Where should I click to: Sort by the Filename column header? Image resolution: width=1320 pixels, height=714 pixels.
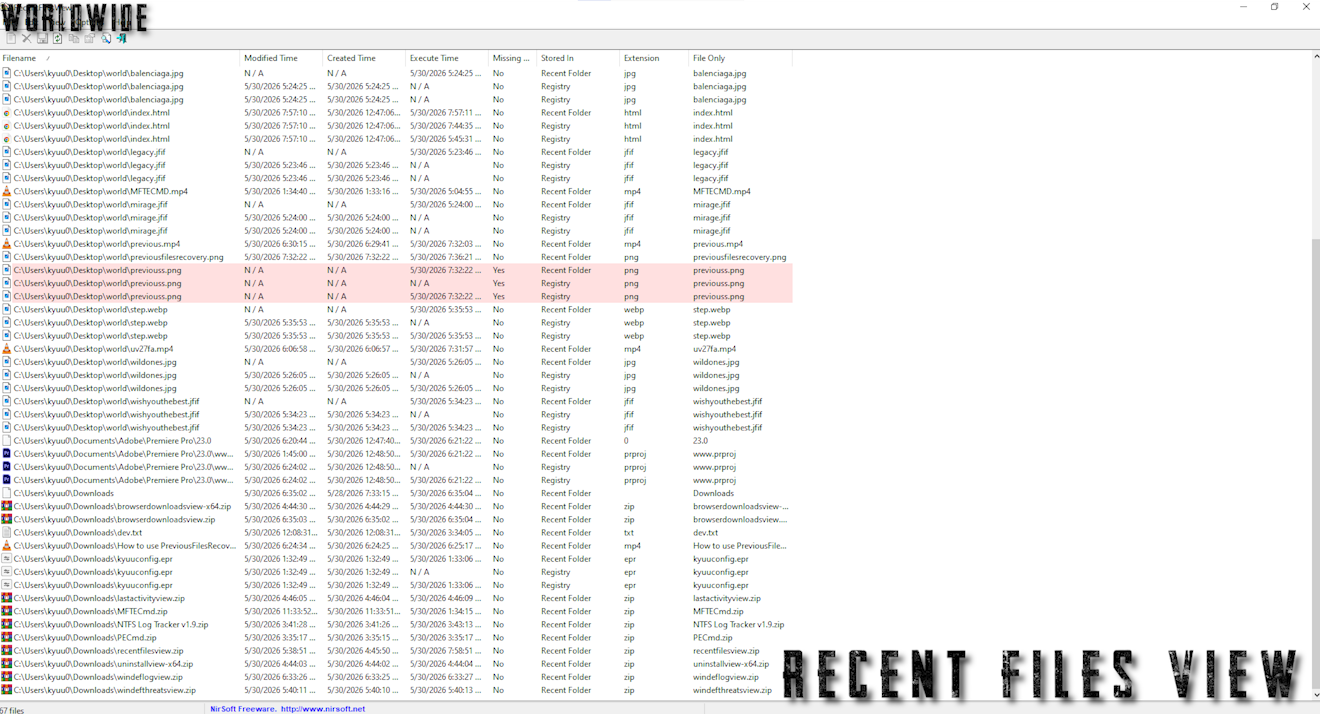tap(120, 58)
